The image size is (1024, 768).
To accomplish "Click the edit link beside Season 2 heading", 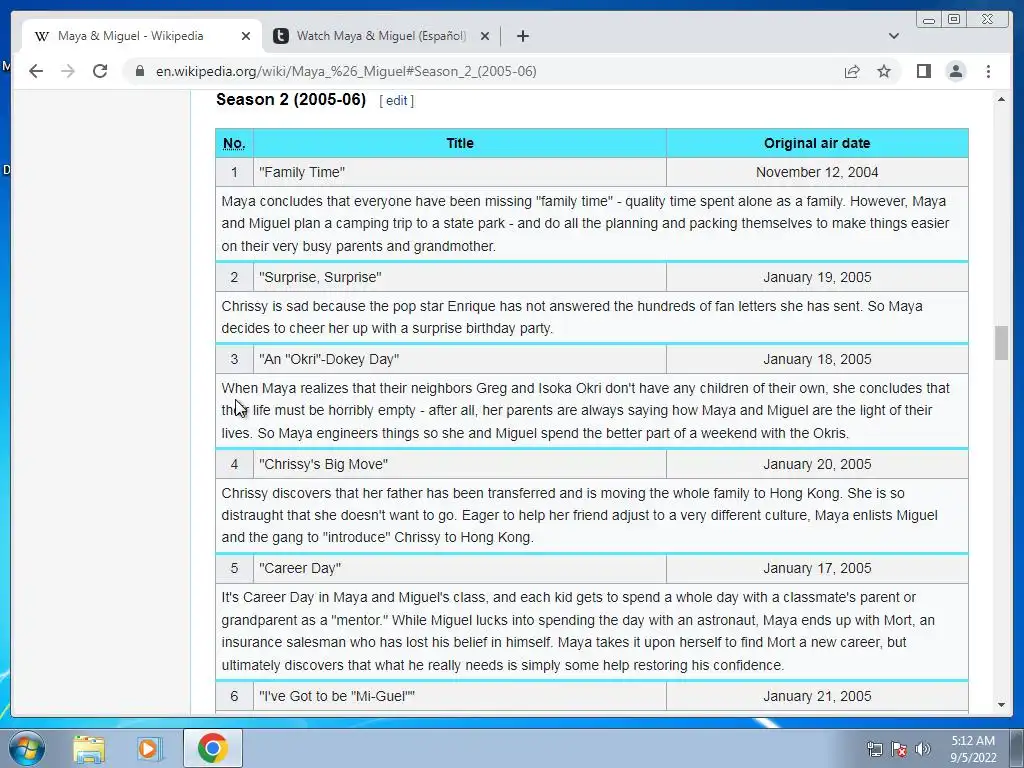I will [x=396, y=101].
